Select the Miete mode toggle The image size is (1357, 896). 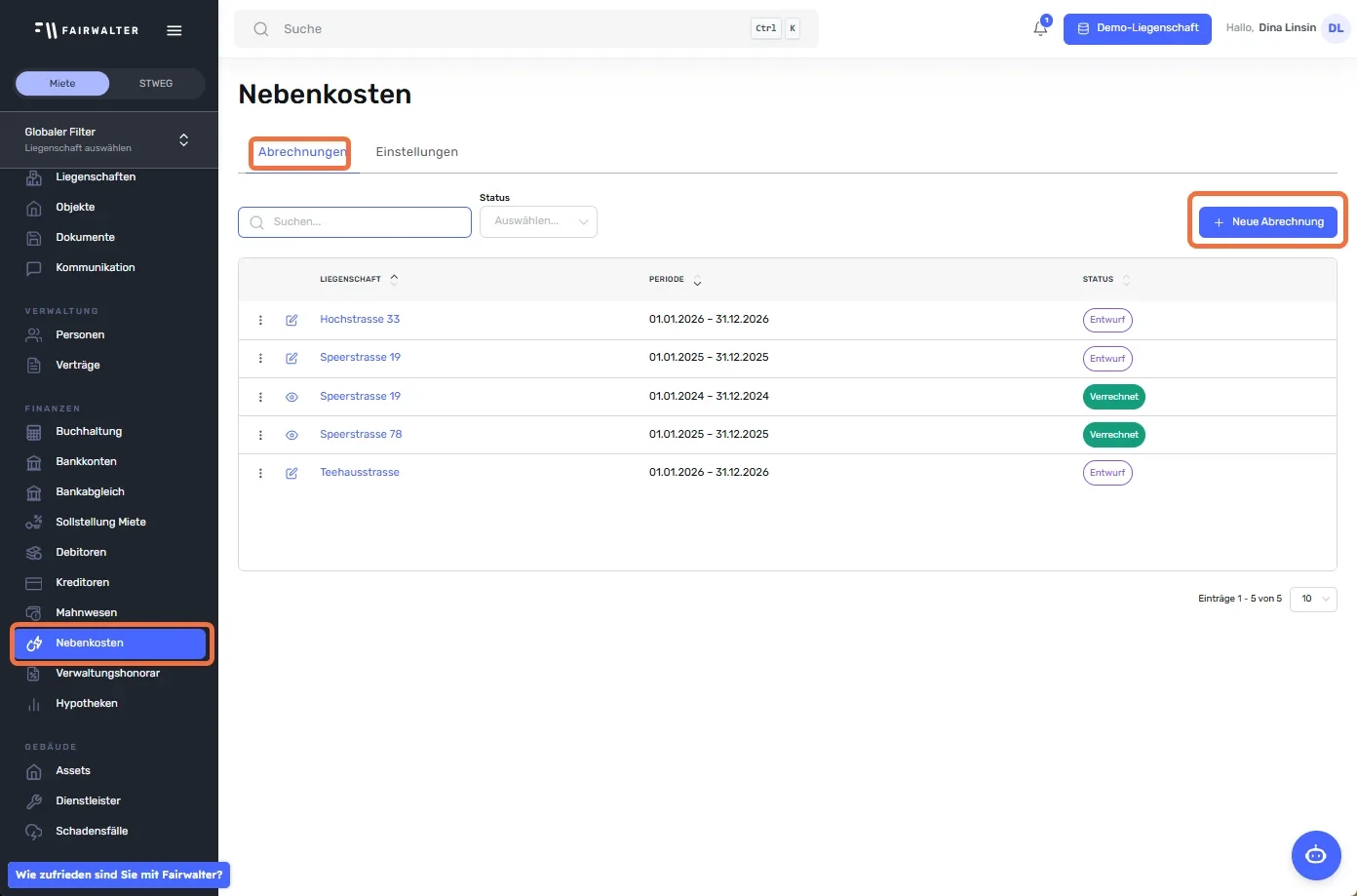click(62, 84)
